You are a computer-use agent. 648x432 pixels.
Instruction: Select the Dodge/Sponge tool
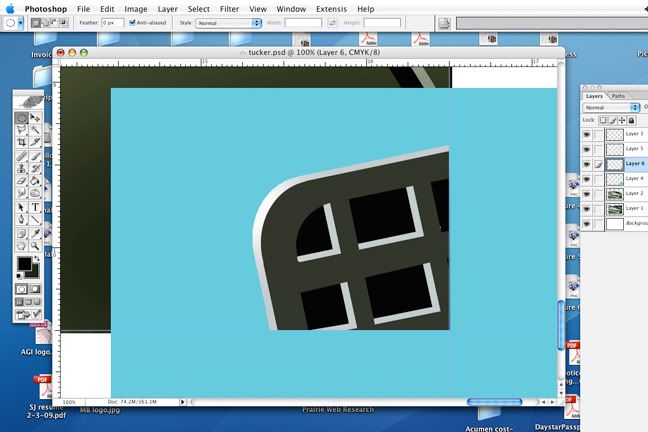tap(35, 193)
